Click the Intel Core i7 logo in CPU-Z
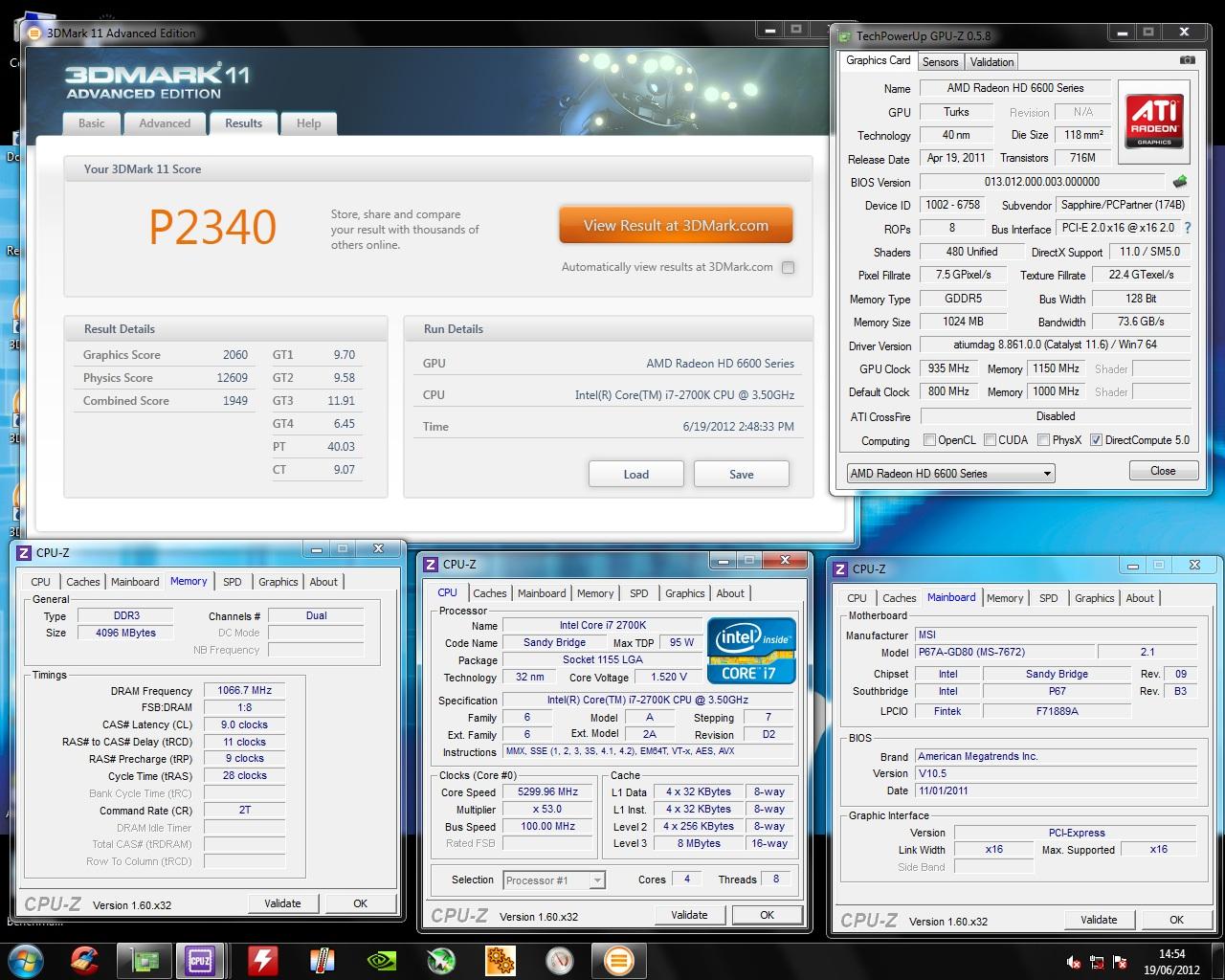 coord(752,651)
